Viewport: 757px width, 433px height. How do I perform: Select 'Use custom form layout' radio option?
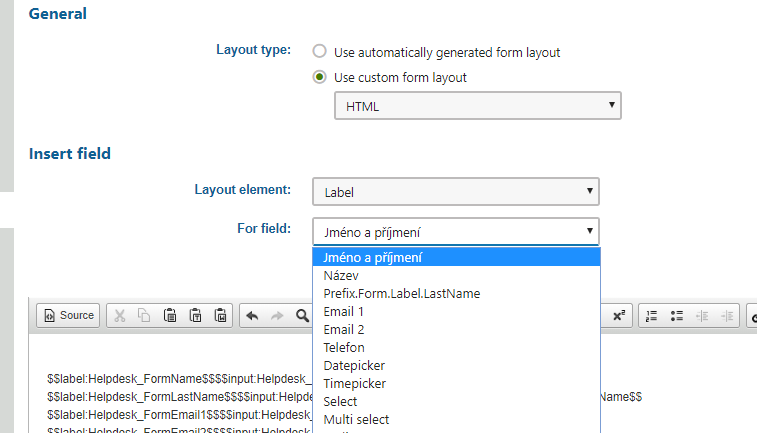[x=320, y=77]
